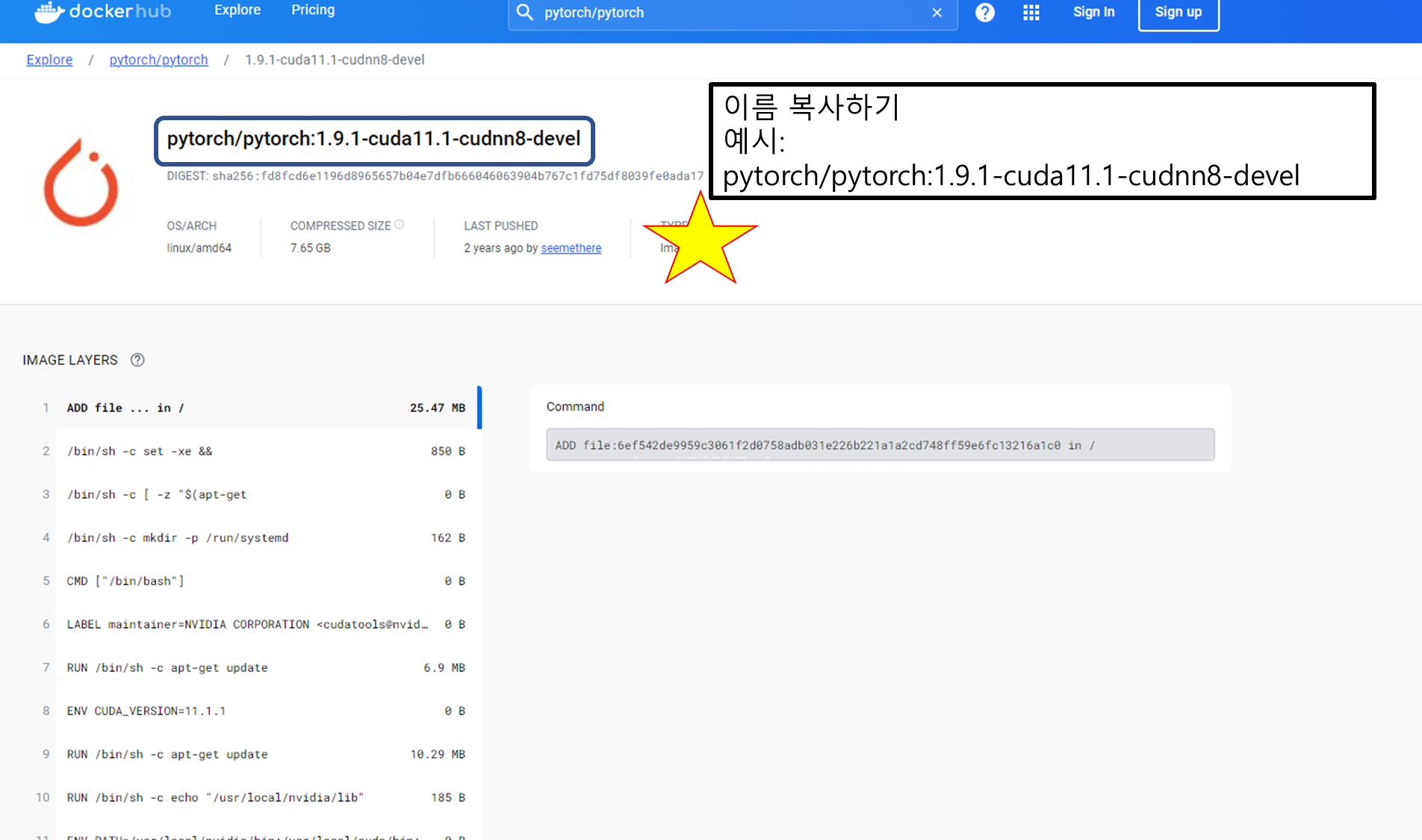Open Explore in the top navigation
Viewport: 1422px width, 840px height.
pos(237,10)
